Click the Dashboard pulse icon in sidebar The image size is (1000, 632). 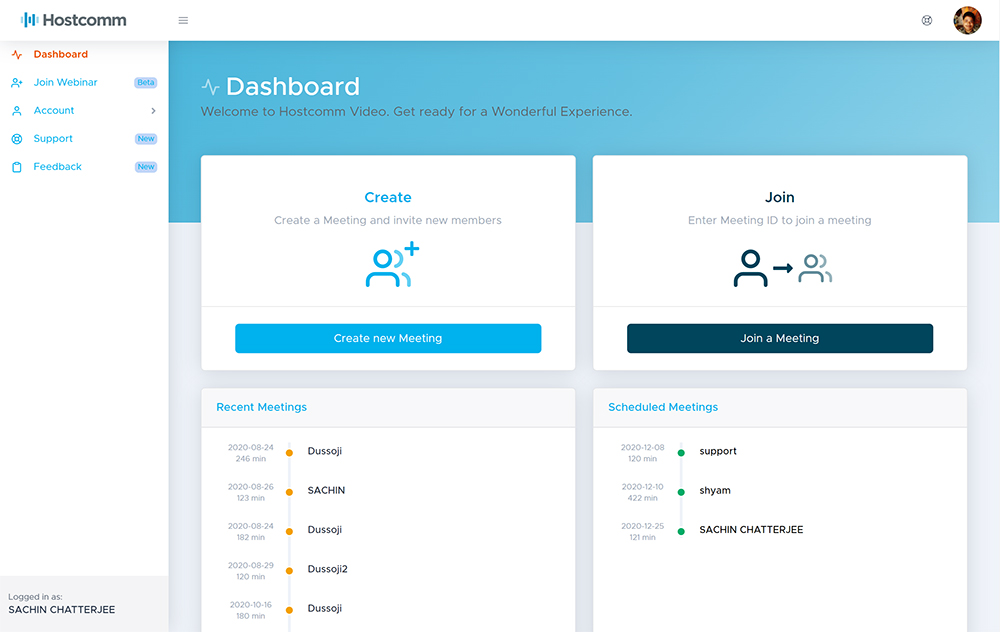click(17, 55)
